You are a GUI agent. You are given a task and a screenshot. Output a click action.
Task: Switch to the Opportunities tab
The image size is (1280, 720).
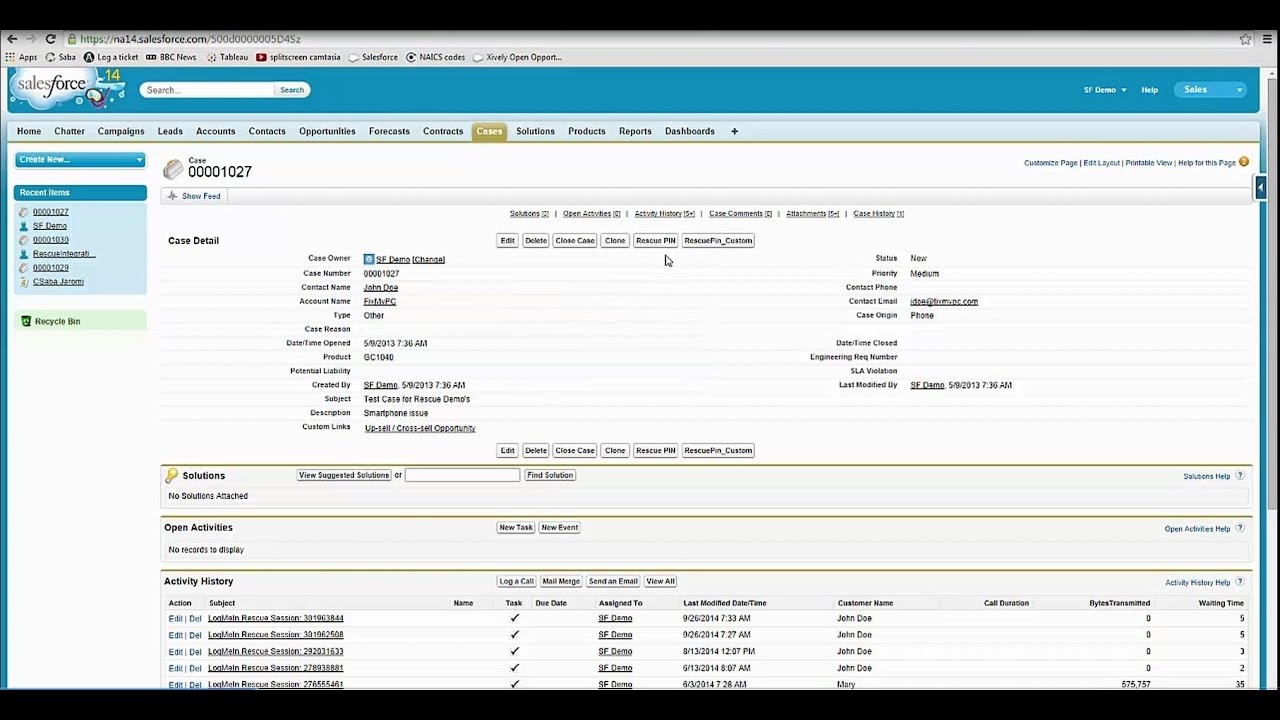327,131
